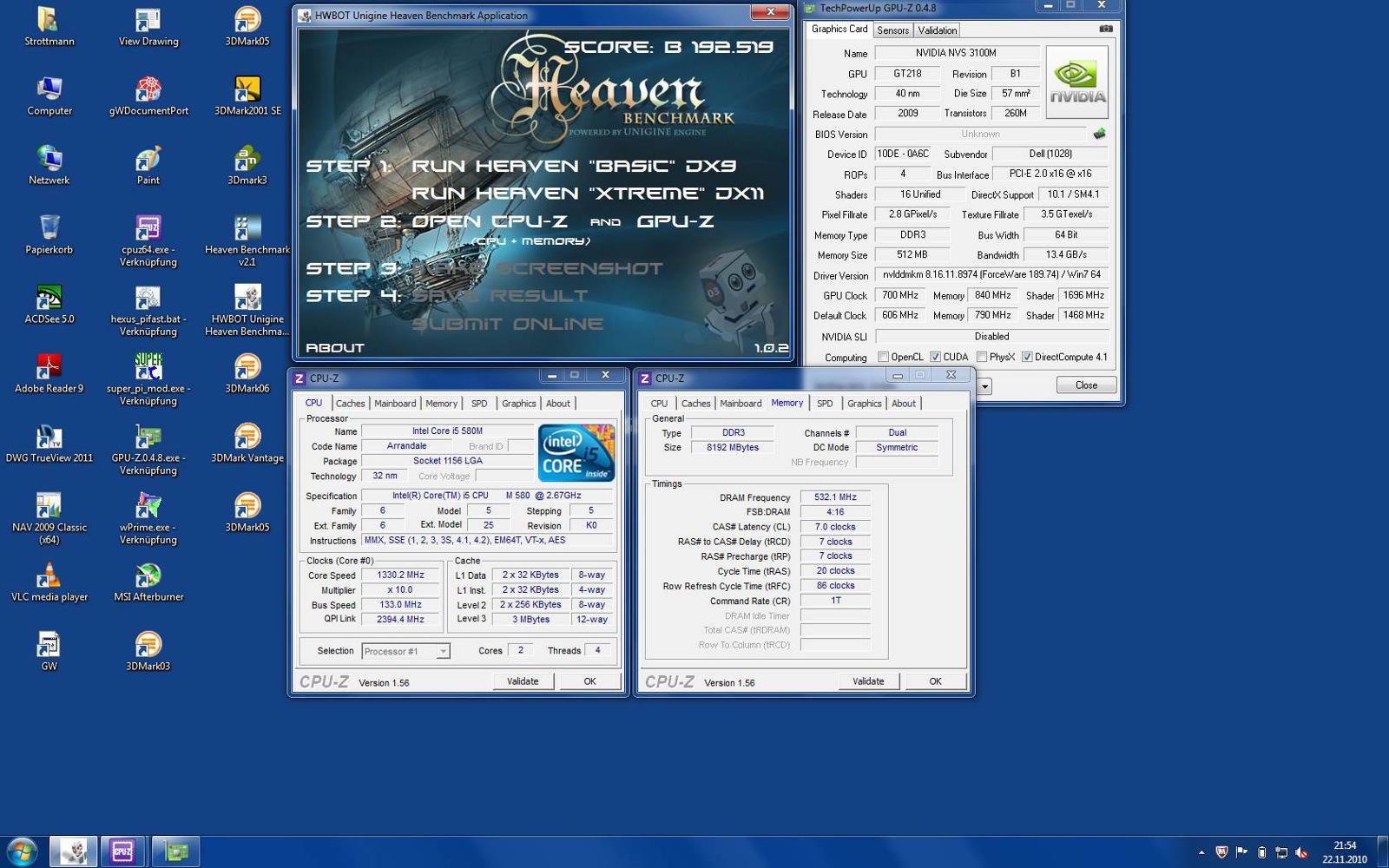Click OK in CPU-Z processor window

(589, 681)
